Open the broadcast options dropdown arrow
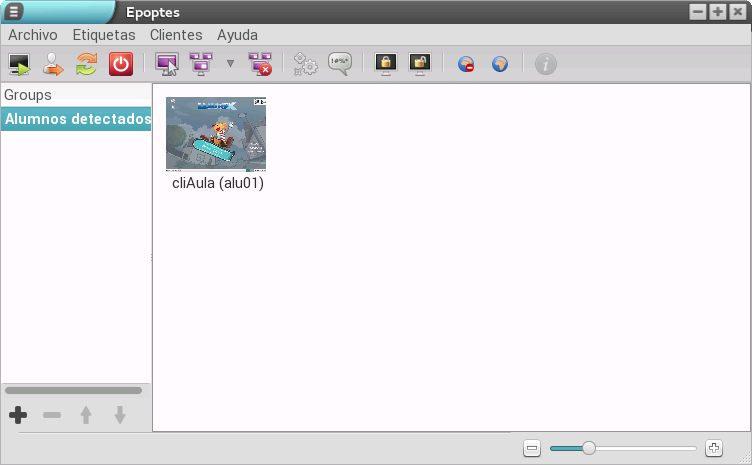 click(x=230, y=65)
